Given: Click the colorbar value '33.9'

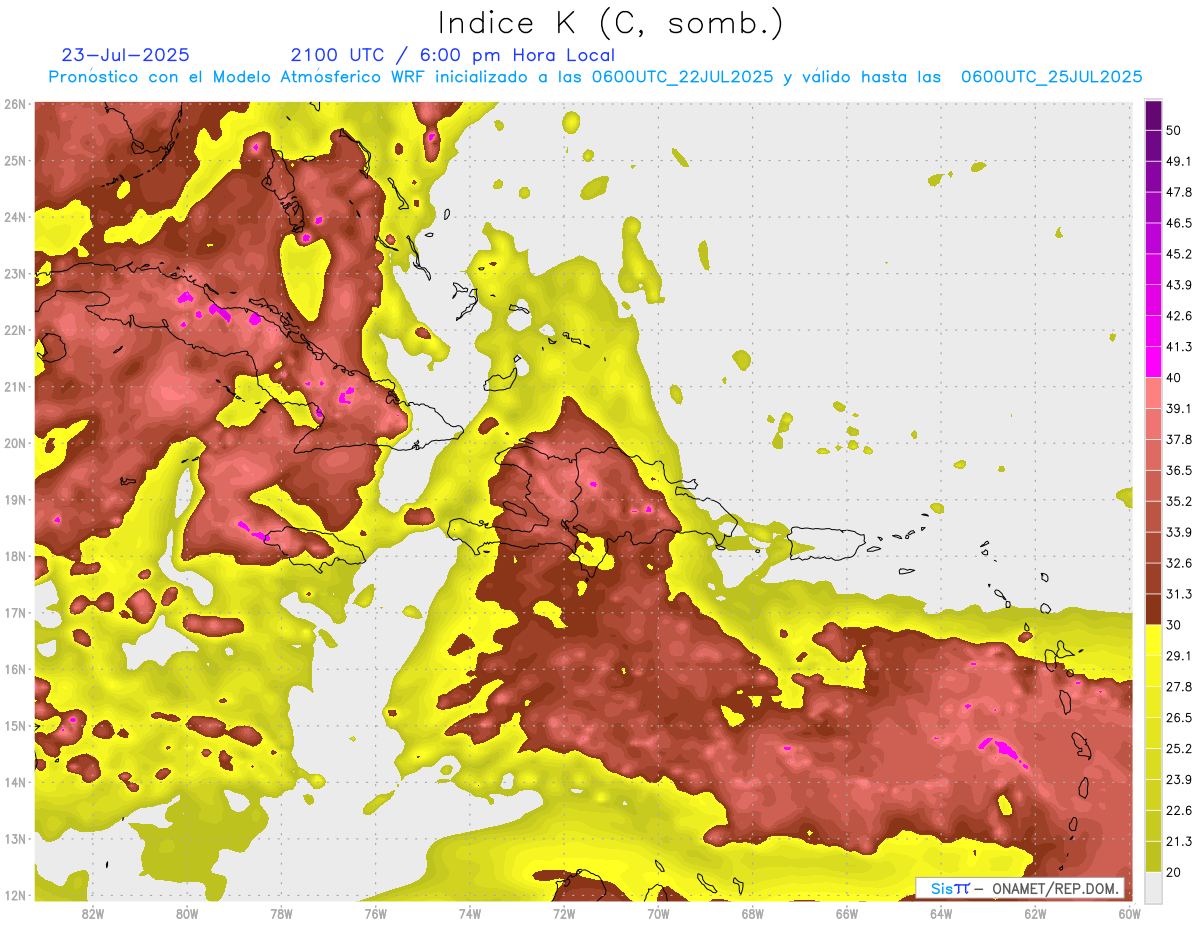Looking at the screenshot, I should click(x=1178, y=531).
